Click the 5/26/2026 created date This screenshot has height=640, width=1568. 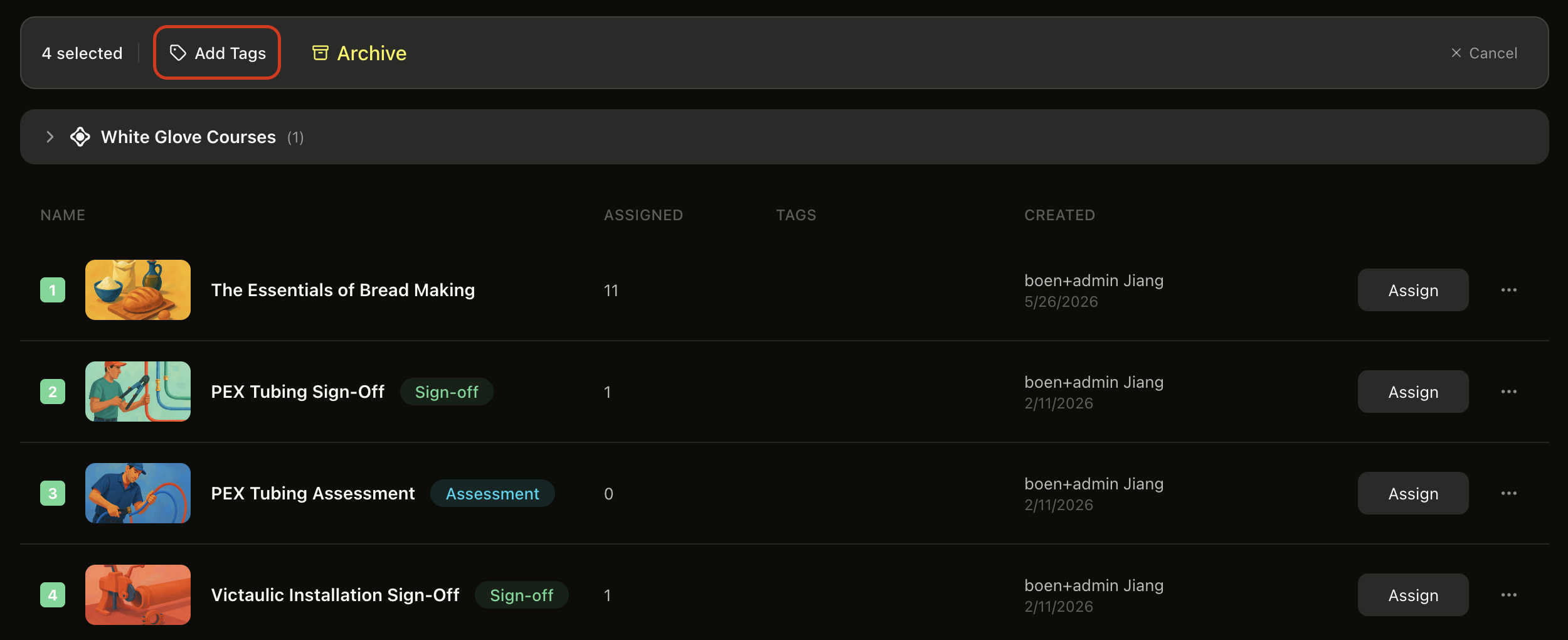coord(1061,302)
